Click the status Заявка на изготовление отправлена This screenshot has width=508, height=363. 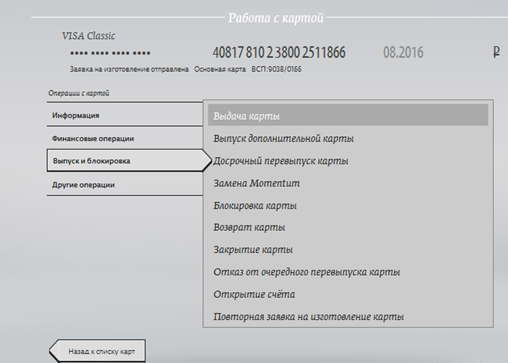pyautogui.click(x=129, y=69)
